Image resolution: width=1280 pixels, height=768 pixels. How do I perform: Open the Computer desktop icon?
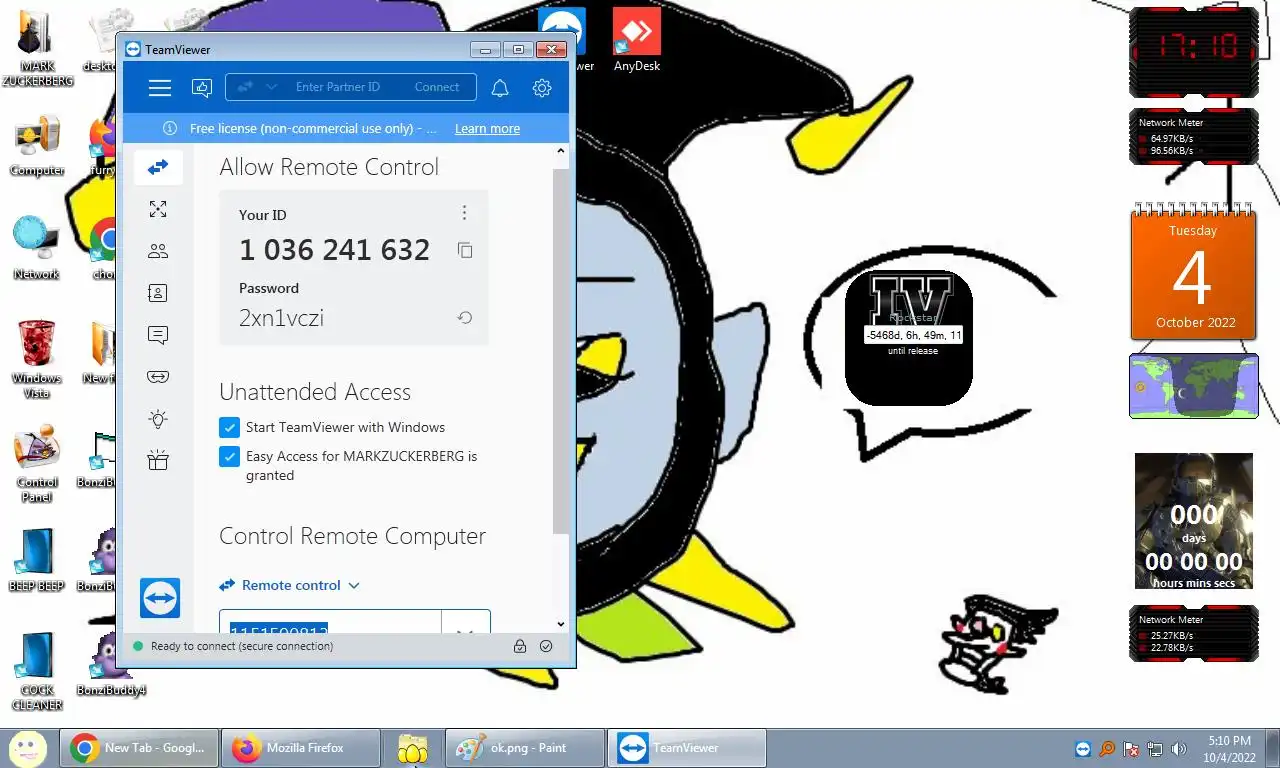[37, 146]
